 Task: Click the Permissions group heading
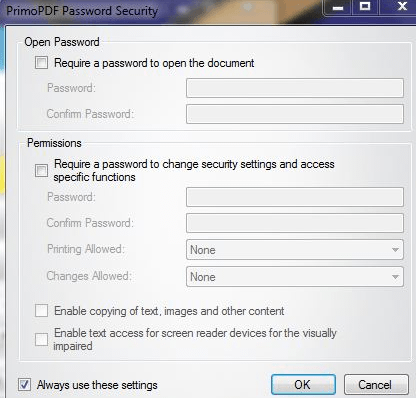pos(54,143)
